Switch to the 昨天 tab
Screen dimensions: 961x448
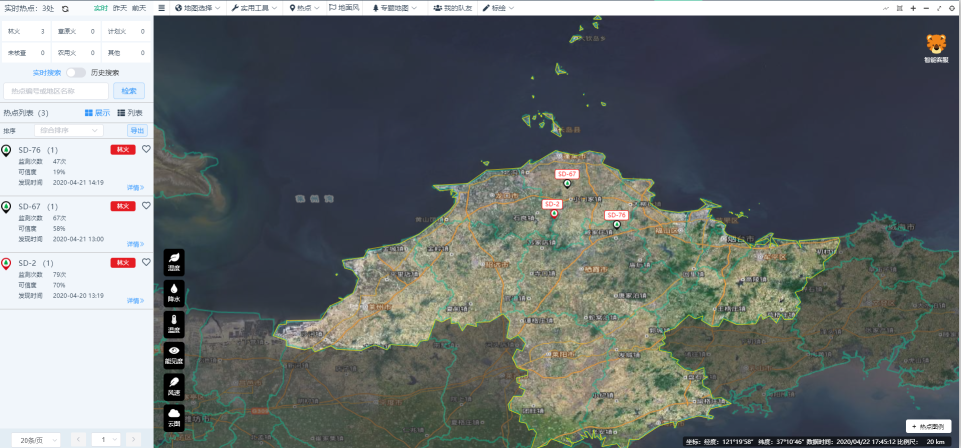click(119, 8)
